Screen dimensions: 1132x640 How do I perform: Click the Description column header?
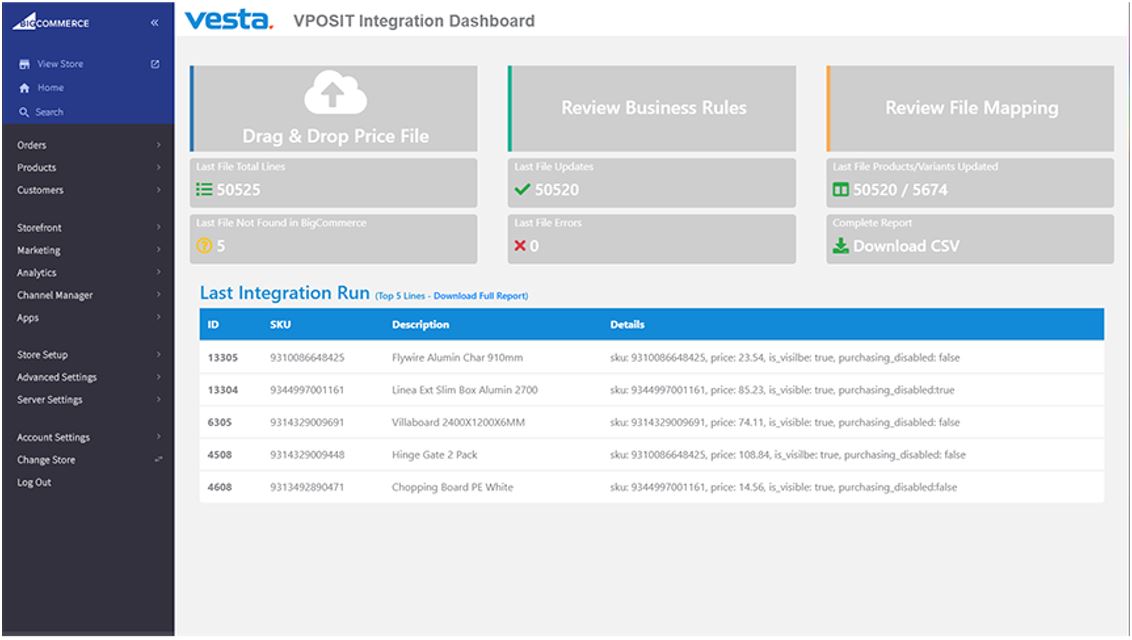pyautogui.click(x=420, y=325)
